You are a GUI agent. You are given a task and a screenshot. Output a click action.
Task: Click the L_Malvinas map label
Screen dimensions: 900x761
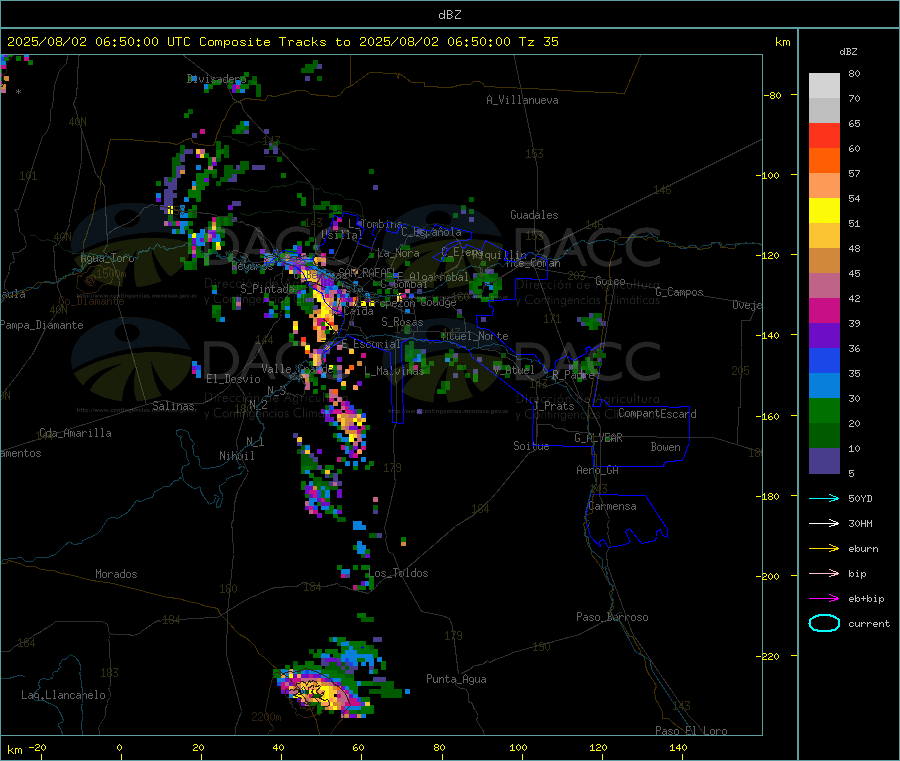394,371
